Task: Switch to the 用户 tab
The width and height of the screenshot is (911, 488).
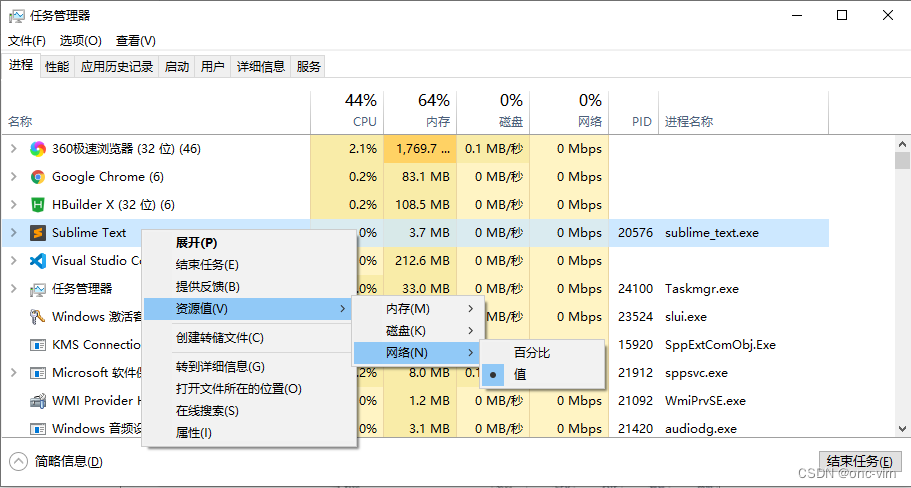Action: (213, 67)
